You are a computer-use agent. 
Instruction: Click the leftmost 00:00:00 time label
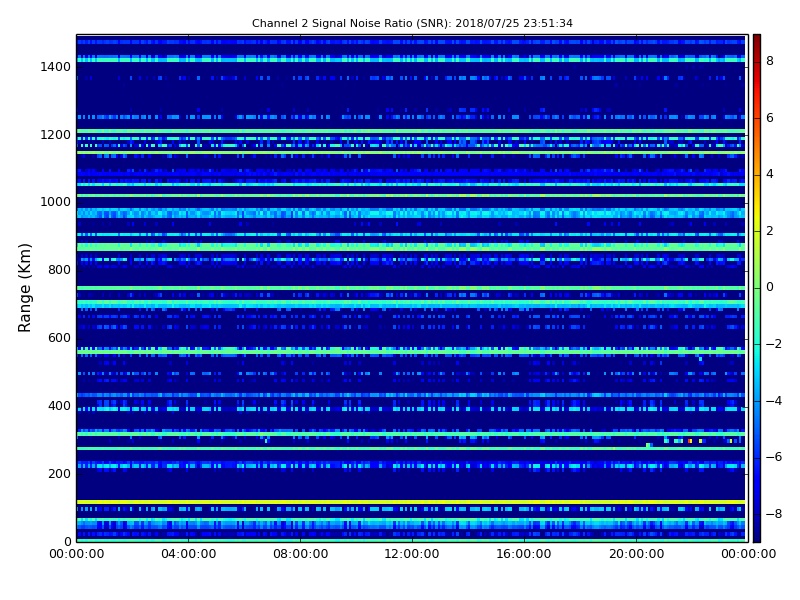coord(77,554)
